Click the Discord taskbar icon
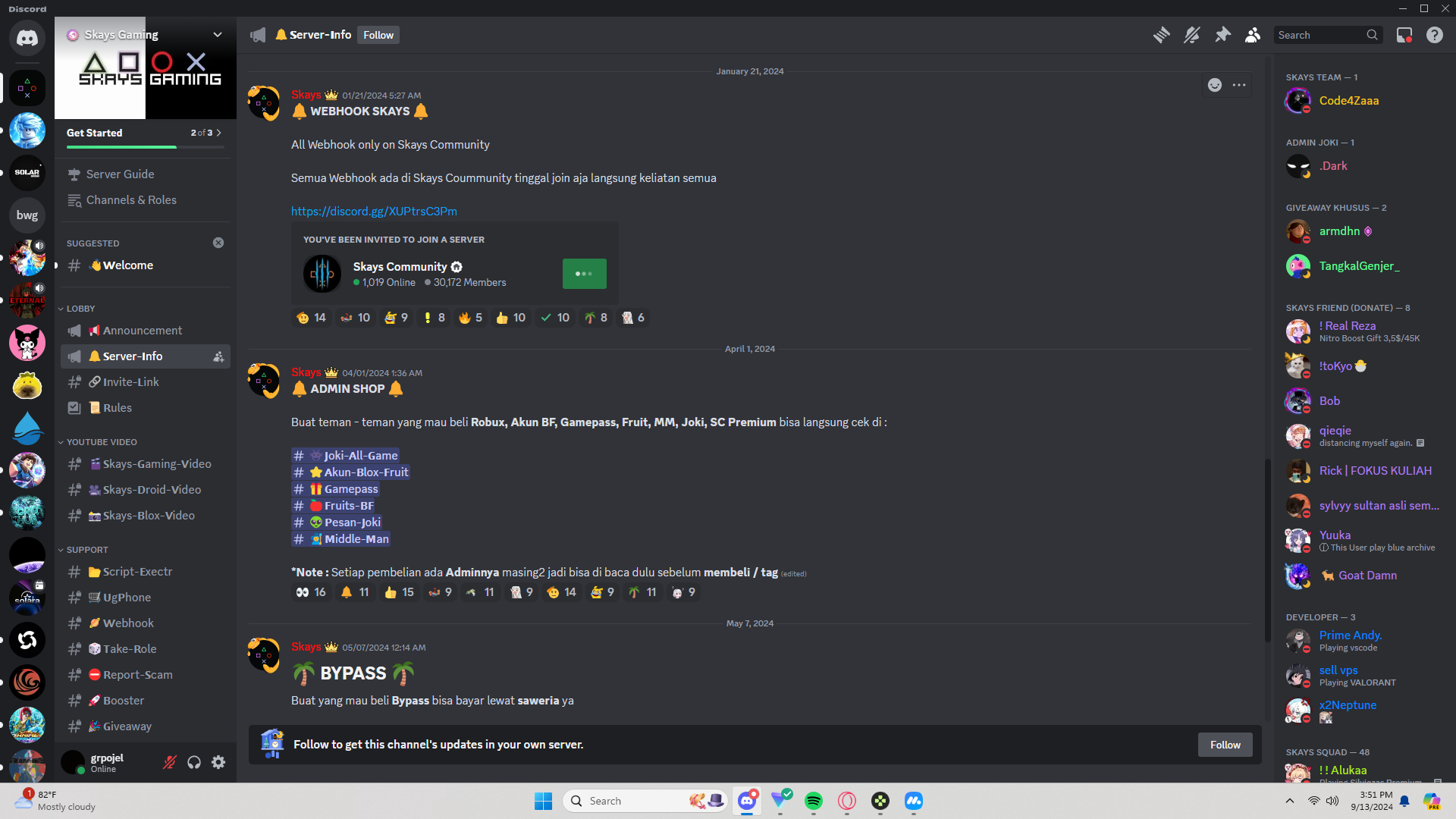Viewport: 1456px width, 819px height. [747, 801]
